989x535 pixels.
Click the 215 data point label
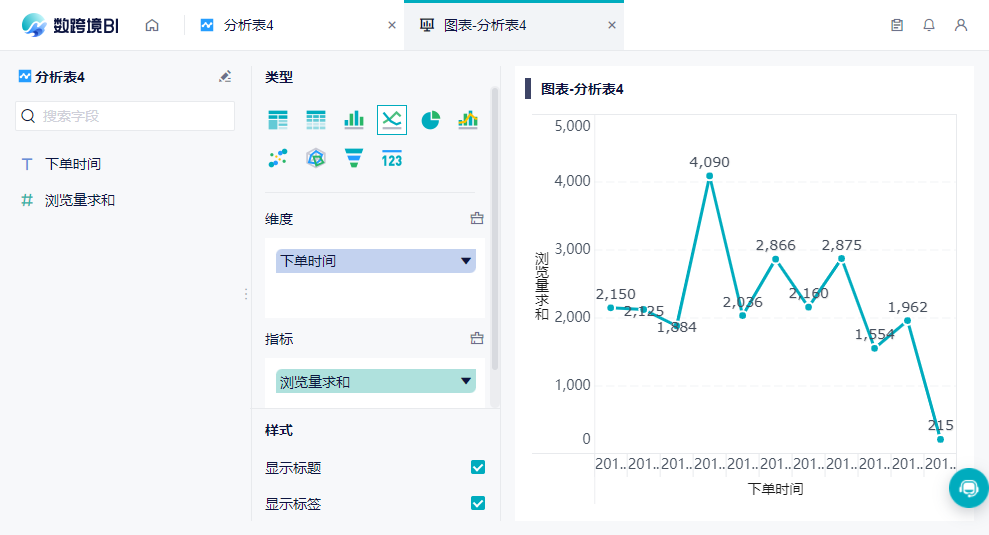point(940,425)
